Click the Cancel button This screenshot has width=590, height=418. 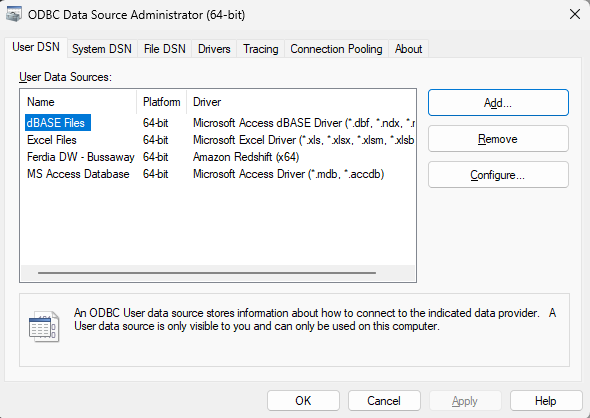(384, 401)
